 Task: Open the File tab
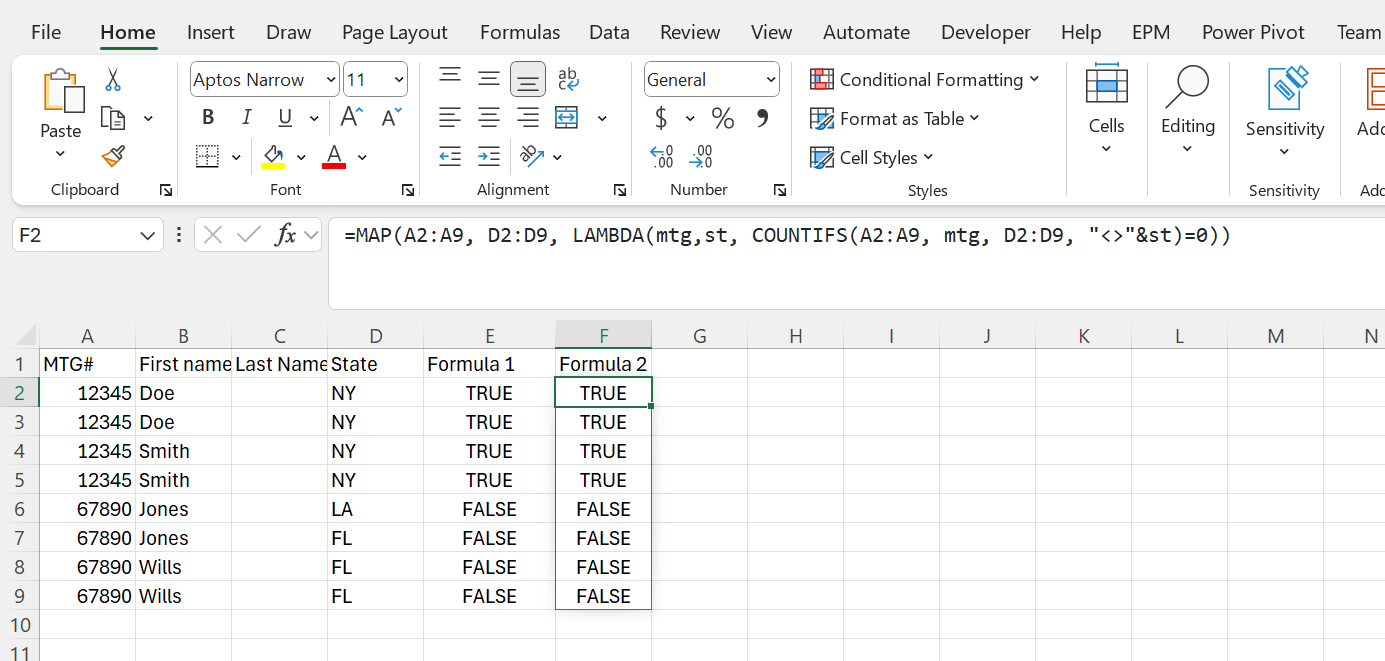tap(46, 32)
